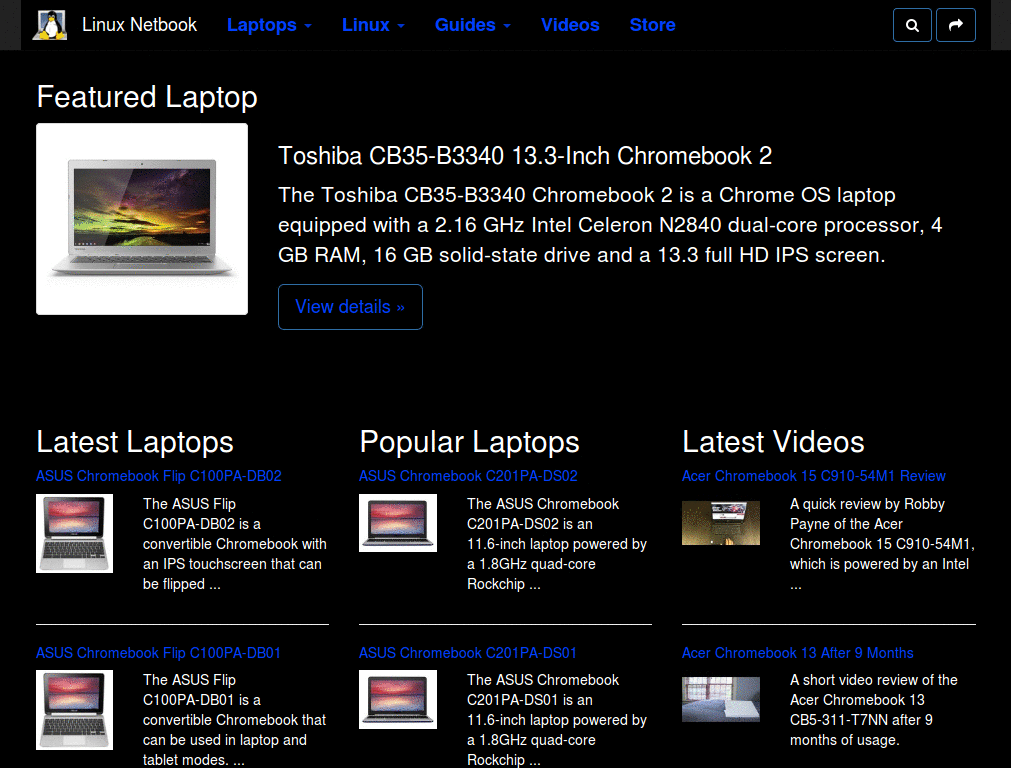This screenshot has height=768, width=1024.
Task: Click the View details button for the featured laptop
Action: tap(350, 307)
